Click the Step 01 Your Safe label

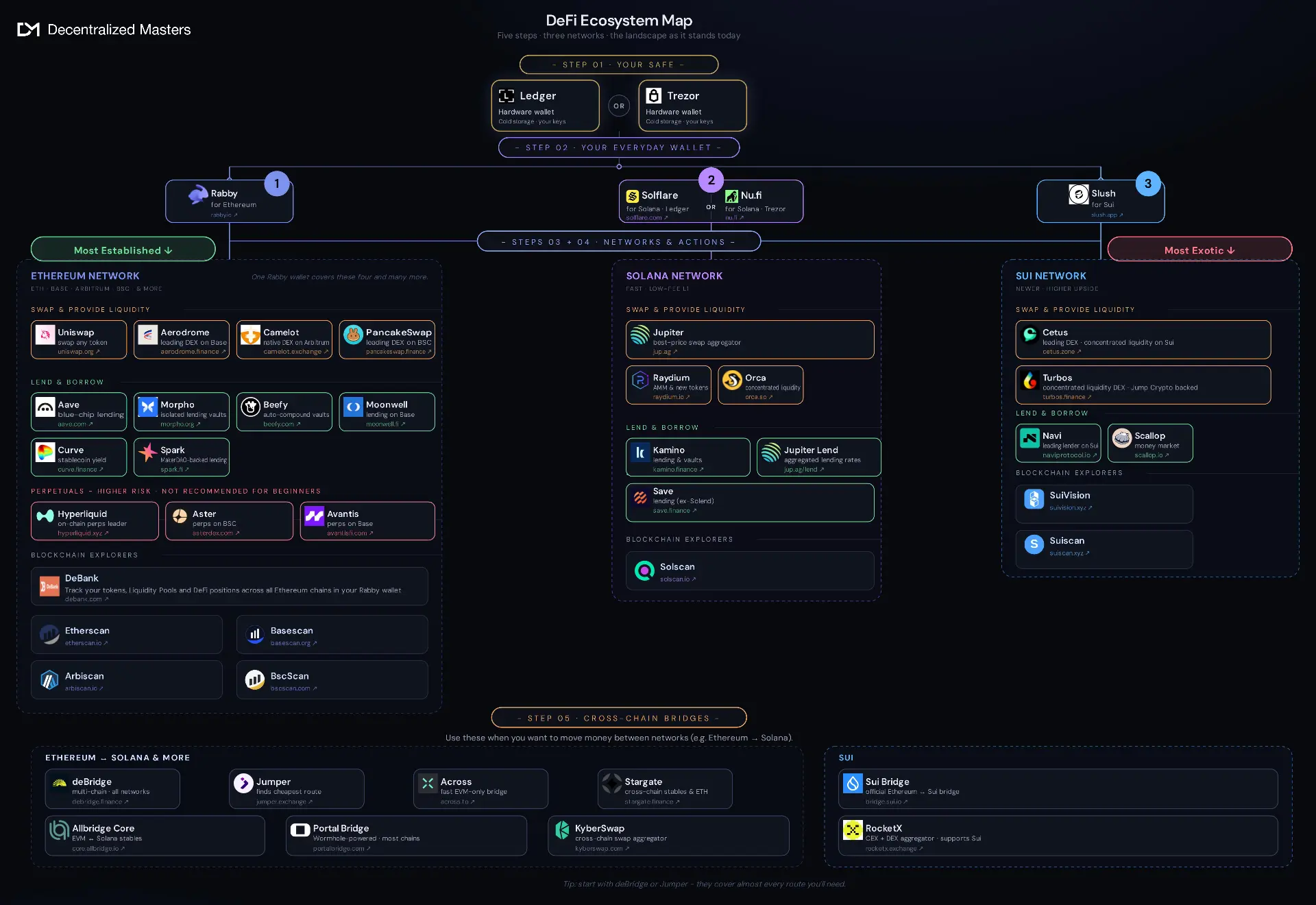click(619, 64)
